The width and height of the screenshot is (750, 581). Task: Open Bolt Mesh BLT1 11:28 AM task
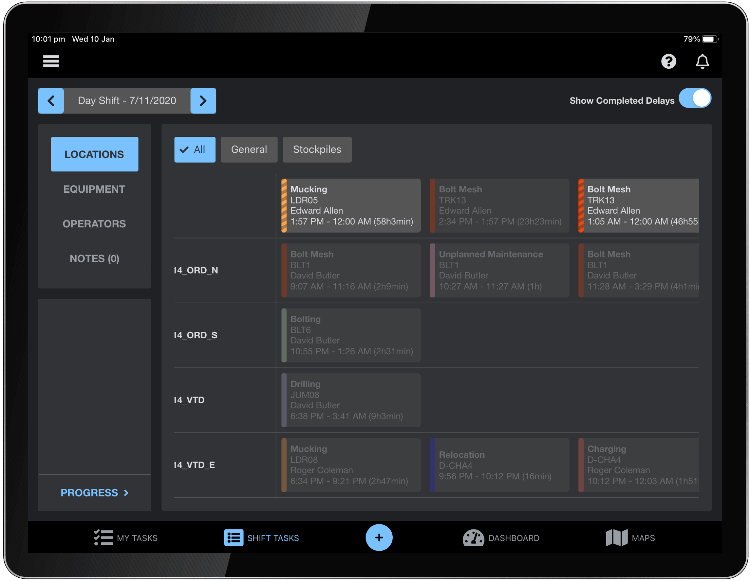point(639,271)
